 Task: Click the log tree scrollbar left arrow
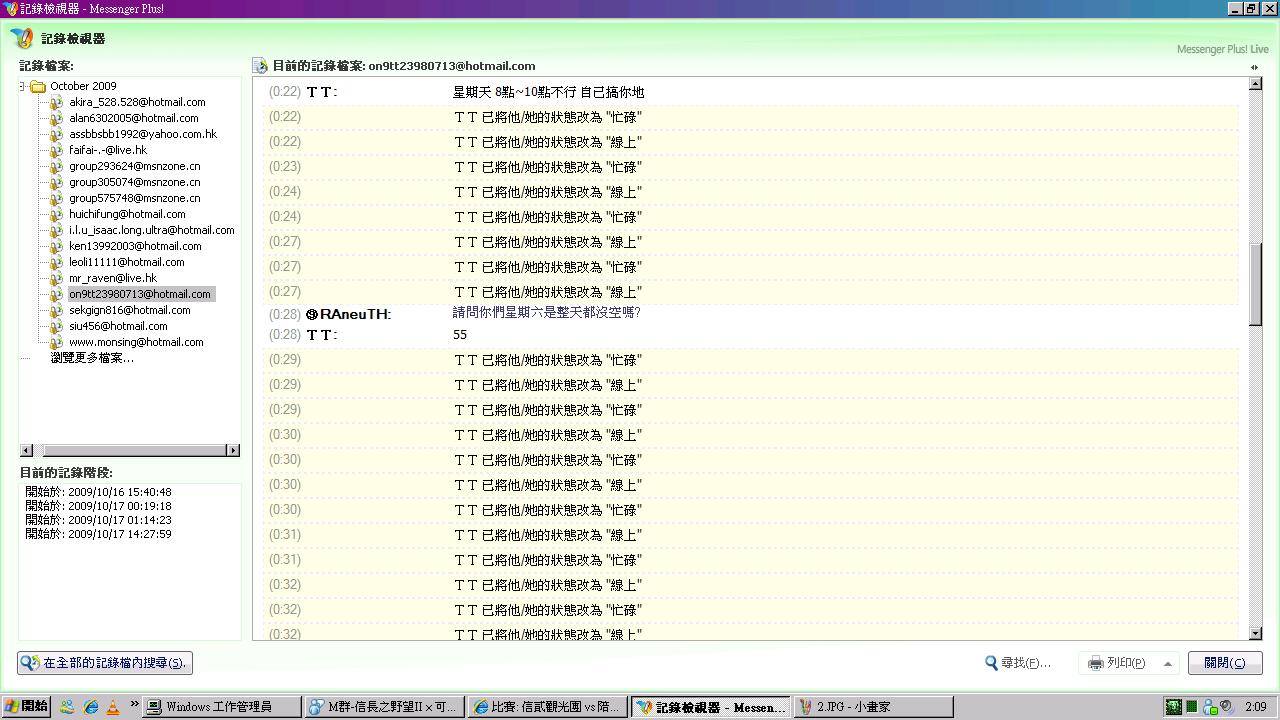coord(26,451)
